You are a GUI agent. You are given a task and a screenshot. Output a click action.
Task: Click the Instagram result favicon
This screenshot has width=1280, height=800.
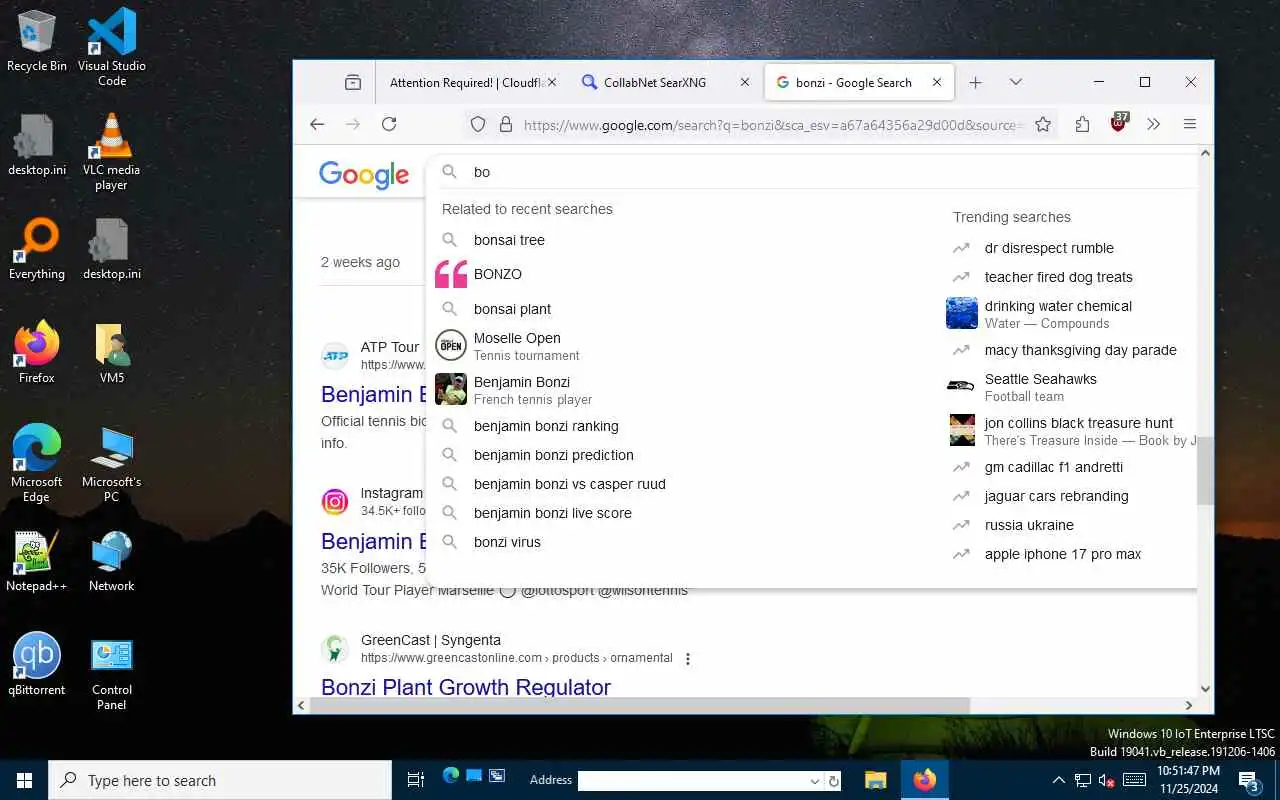click(335, 501)
